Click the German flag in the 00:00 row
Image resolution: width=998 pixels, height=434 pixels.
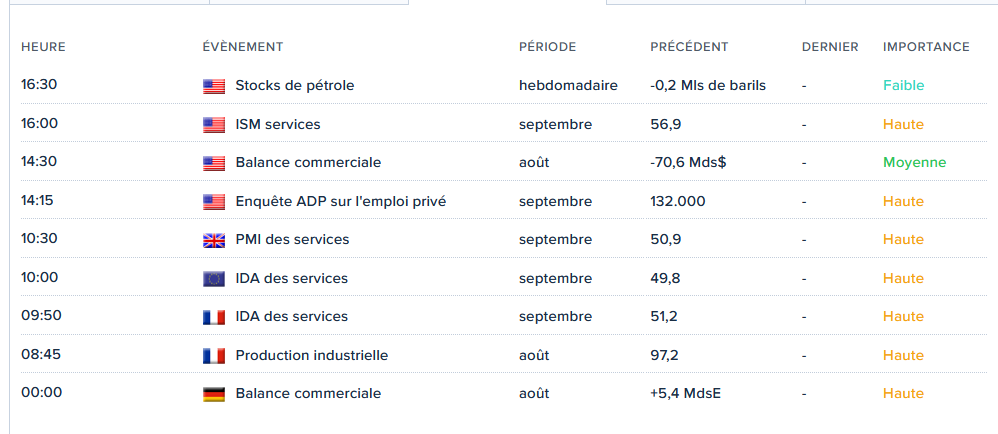point(214,394)
